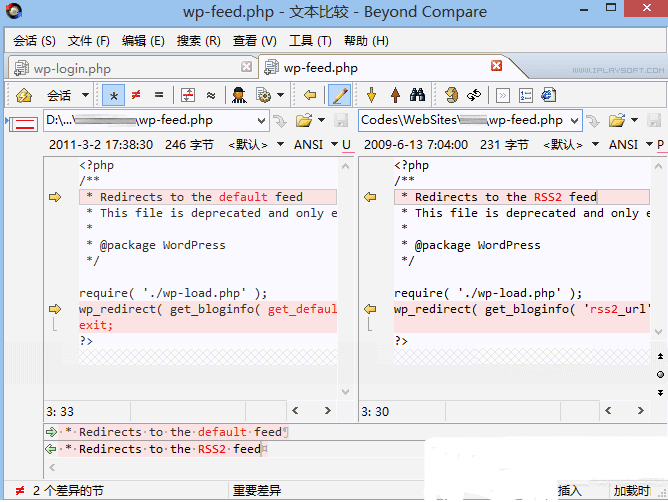The height and width of the screenshot is (502, 668).
Task: Expand the right file path dropdown
Action: [575, 121]
